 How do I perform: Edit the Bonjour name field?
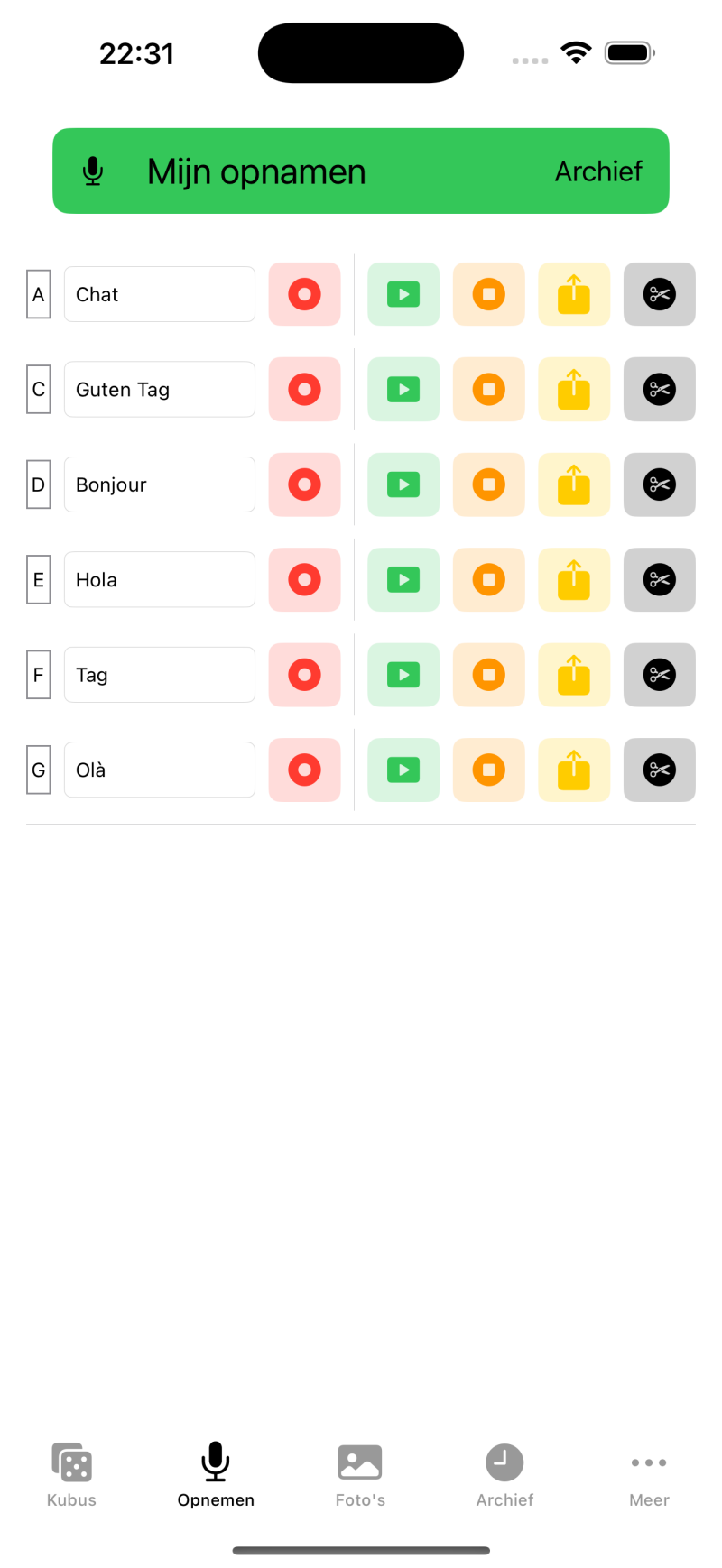pos(160,484)
